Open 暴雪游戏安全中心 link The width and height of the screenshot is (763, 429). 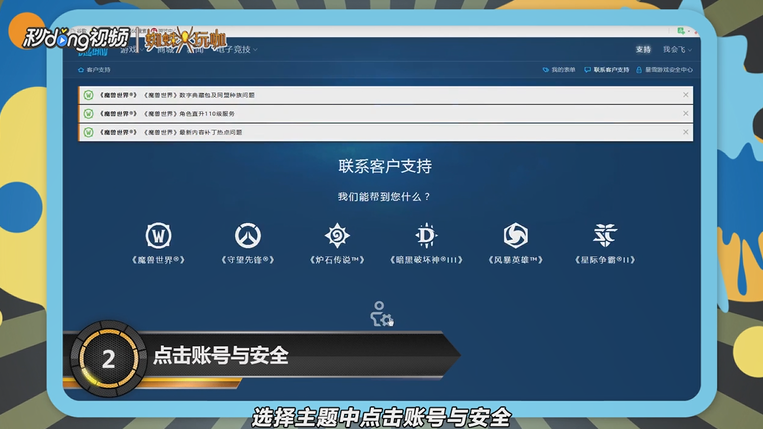(664, 70)
